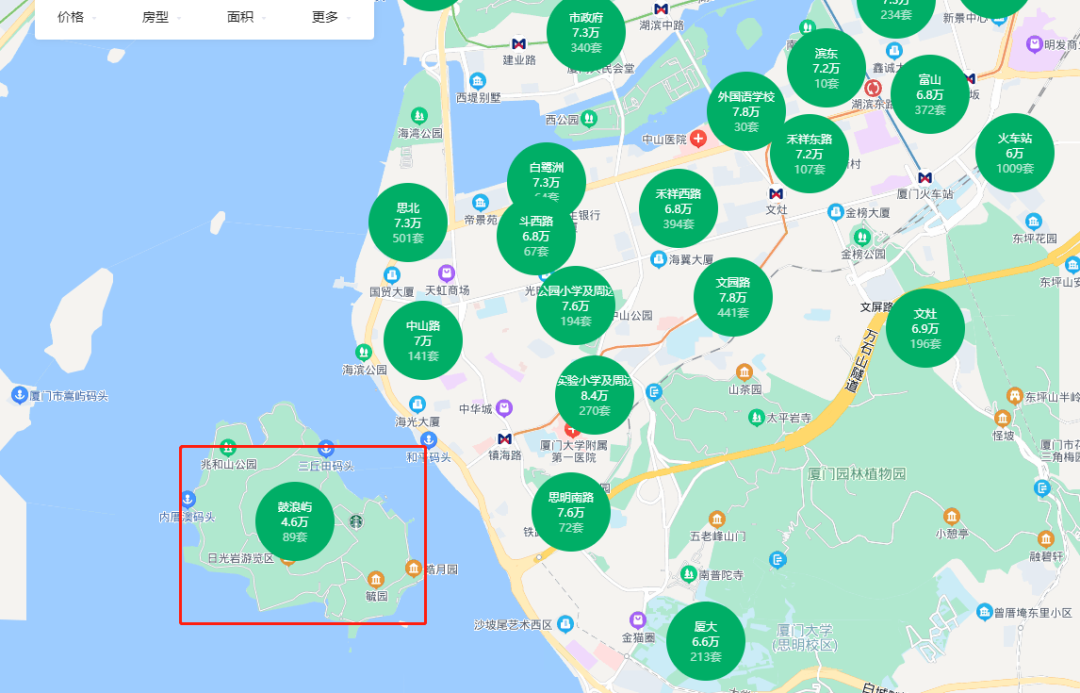Click the 天虹商场 shopping icon
1080x693 pixels.
(446, 273)
